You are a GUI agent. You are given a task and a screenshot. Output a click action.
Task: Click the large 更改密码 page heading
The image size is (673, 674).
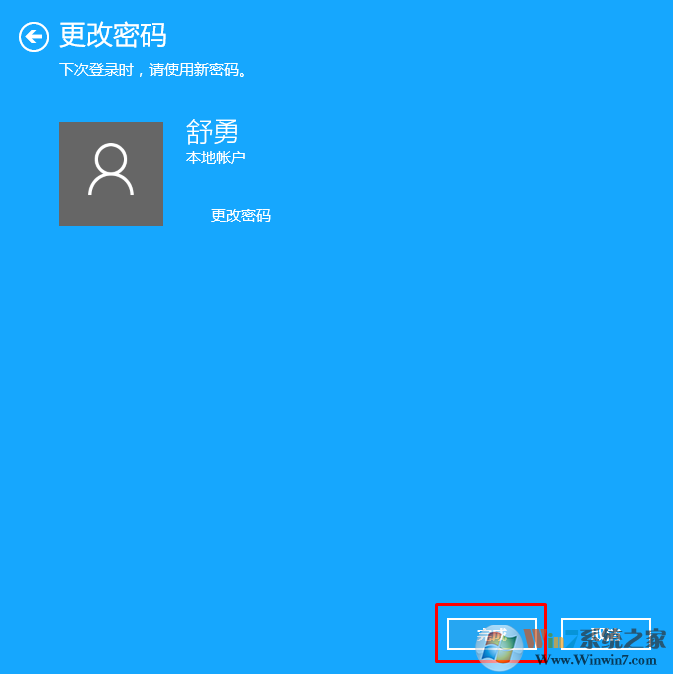(x=113, y=35)
